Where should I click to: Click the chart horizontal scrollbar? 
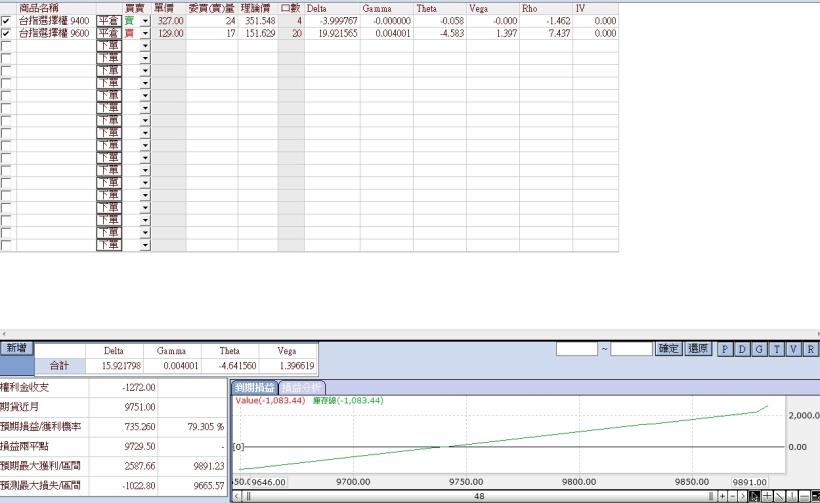(478, 496)
